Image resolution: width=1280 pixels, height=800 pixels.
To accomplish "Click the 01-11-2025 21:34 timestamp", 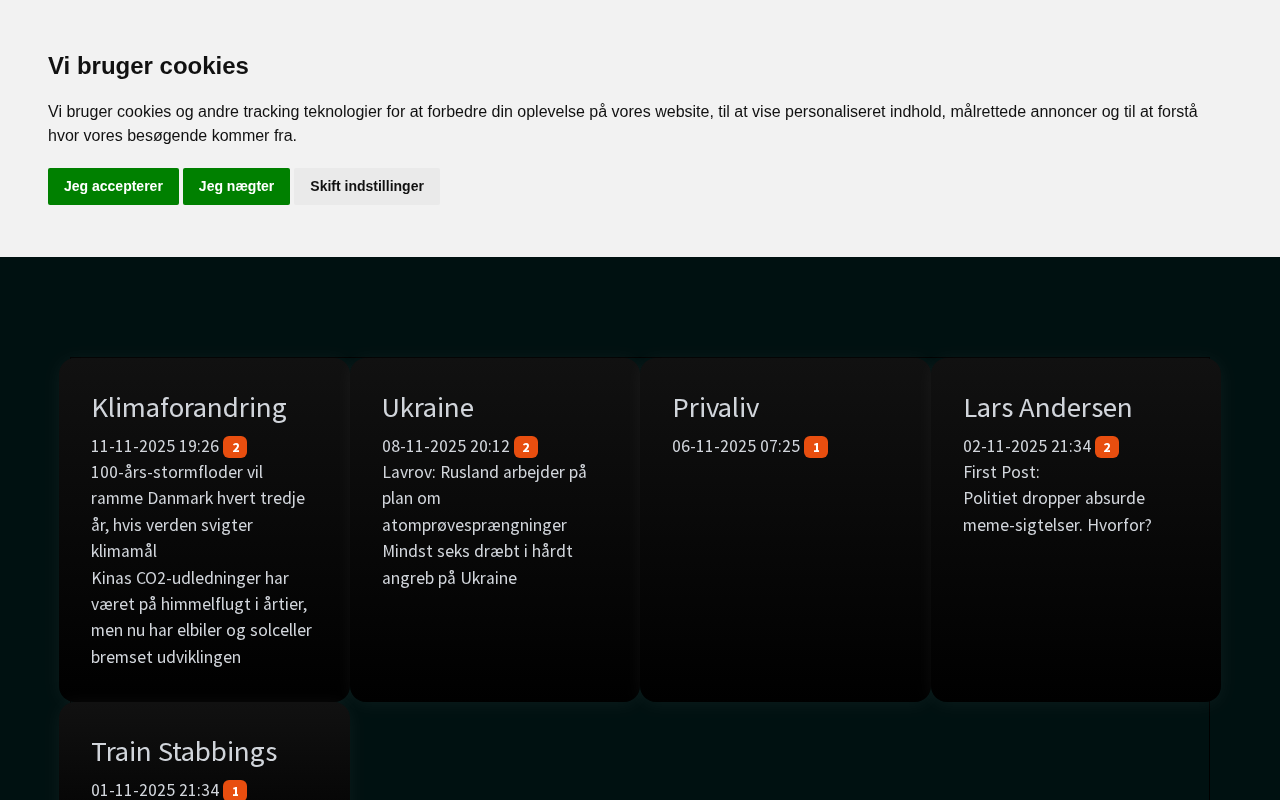I will [x=155, y=790].
